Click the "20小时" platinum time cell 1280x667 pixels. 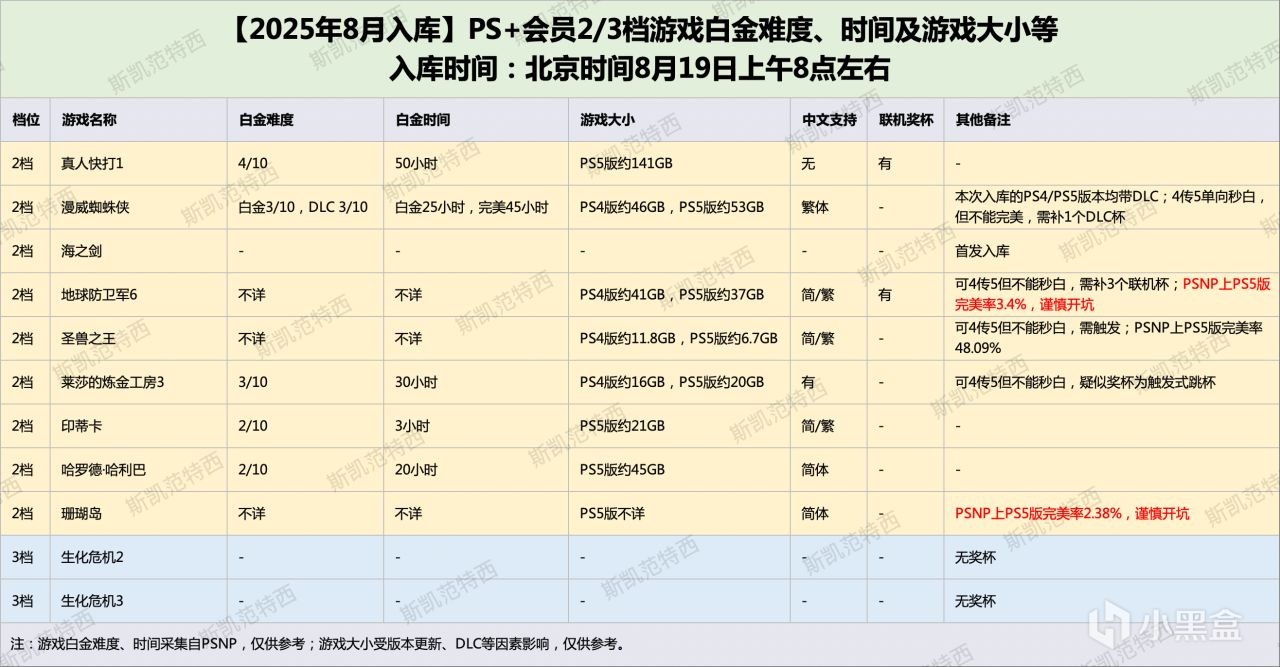[x=417, y=470]
